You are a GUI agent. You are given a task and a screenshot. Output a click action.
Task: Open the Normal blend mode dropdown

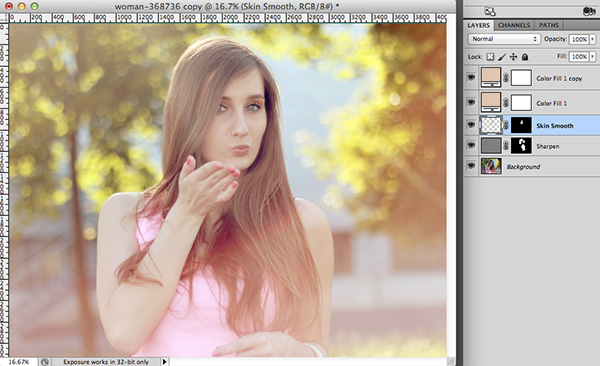504,39
